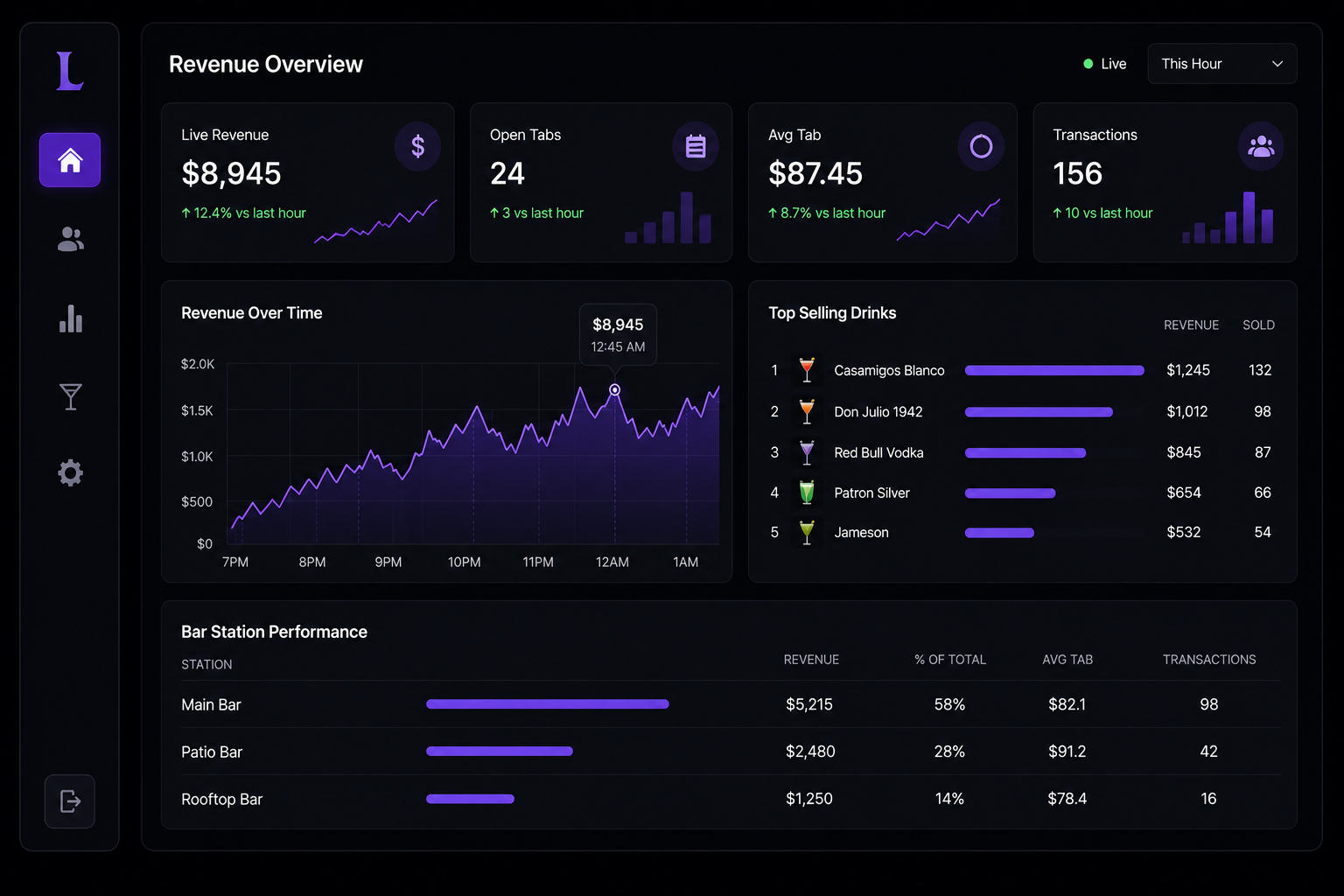The image size is (1344, 896).
Task: Open the customers people icon in sidebar
Action: pyautogui.click(x=70, y=239)
